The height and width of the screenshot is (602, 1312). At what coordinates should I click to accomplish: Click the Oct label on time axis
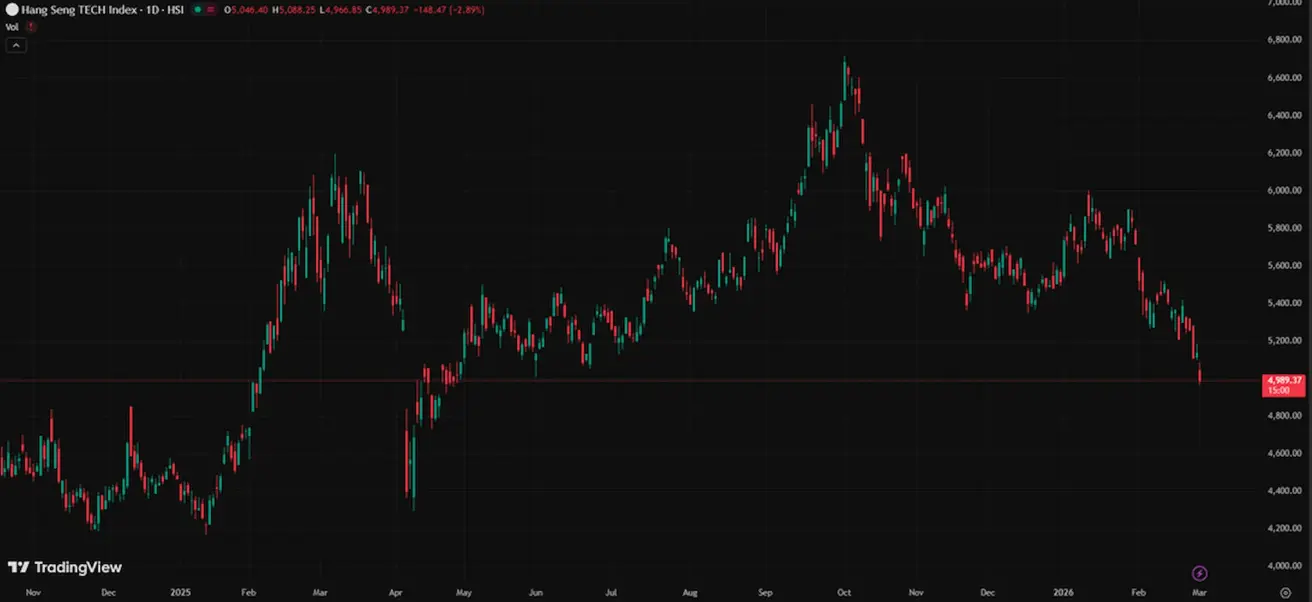click(844, 593)
